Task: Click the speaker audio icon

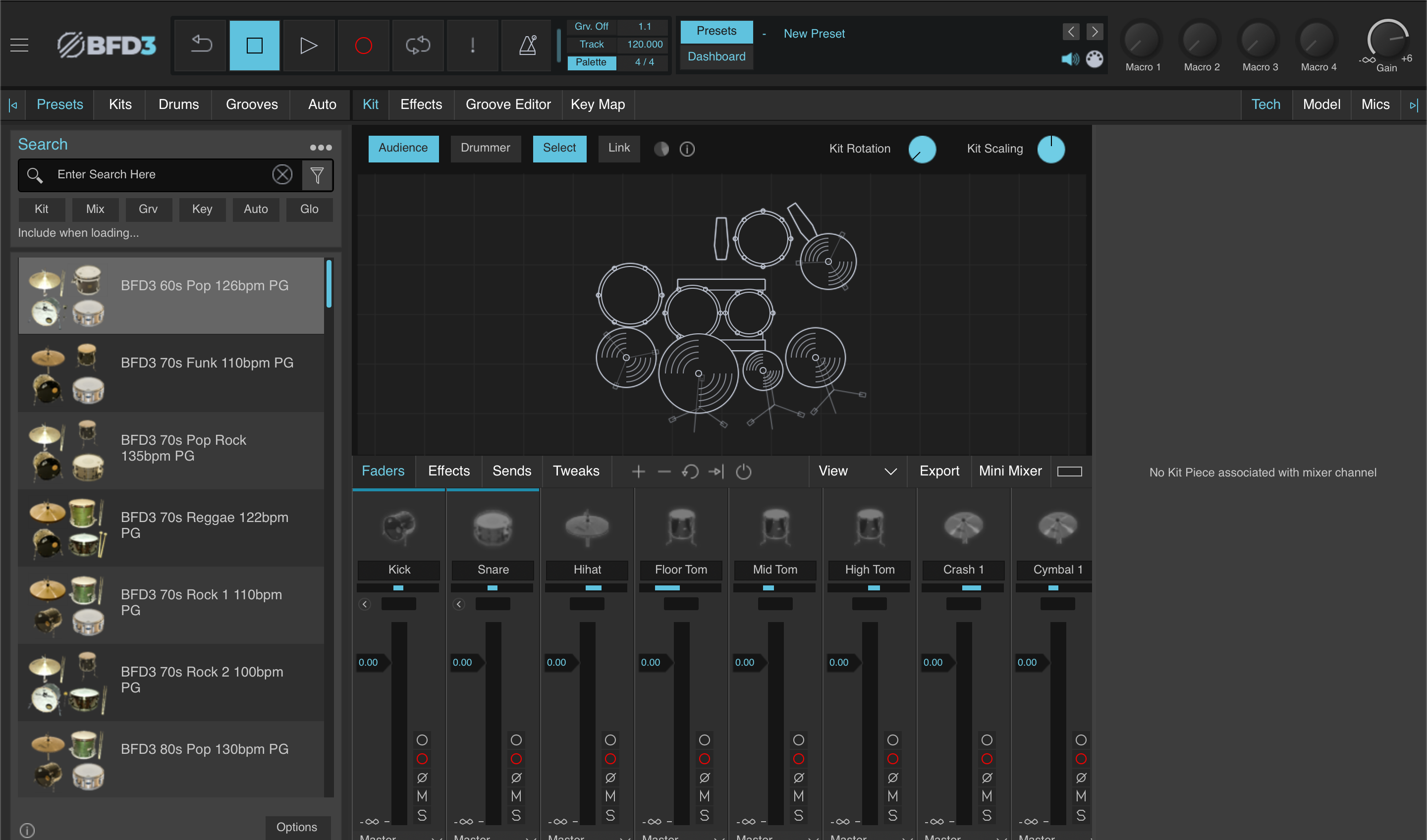Action: click(1070, 59)
